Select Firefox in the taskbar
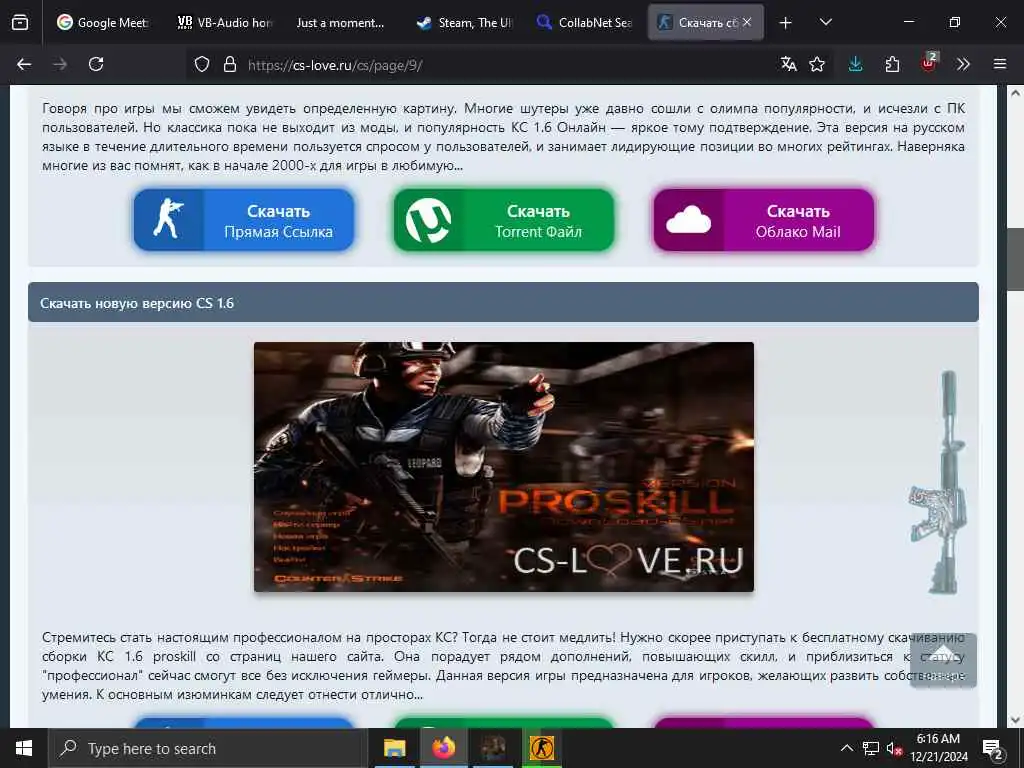 click(444, 748)
